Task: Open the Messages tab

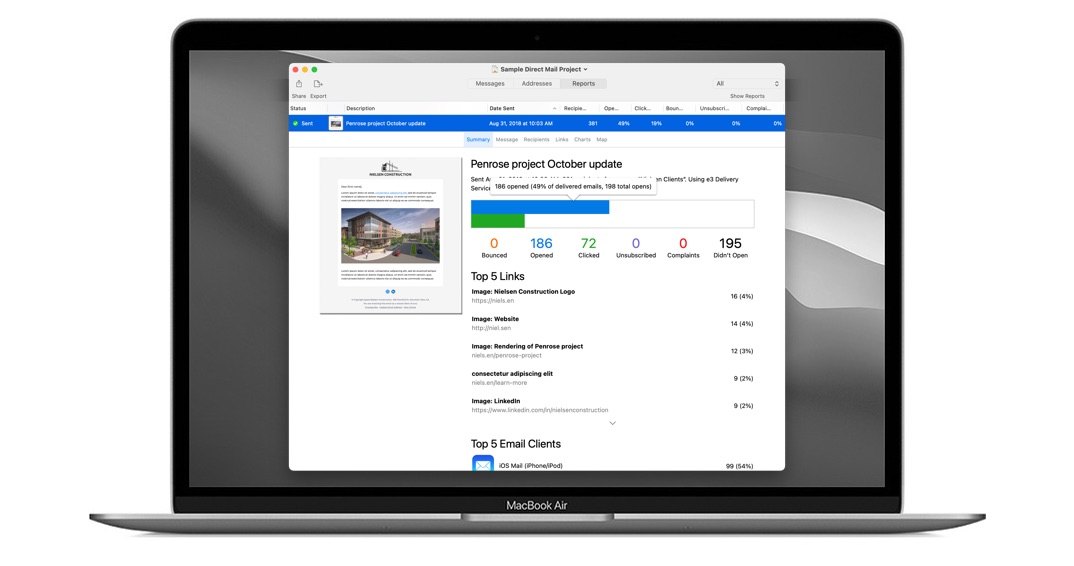Action: click(x=490, y=84)
